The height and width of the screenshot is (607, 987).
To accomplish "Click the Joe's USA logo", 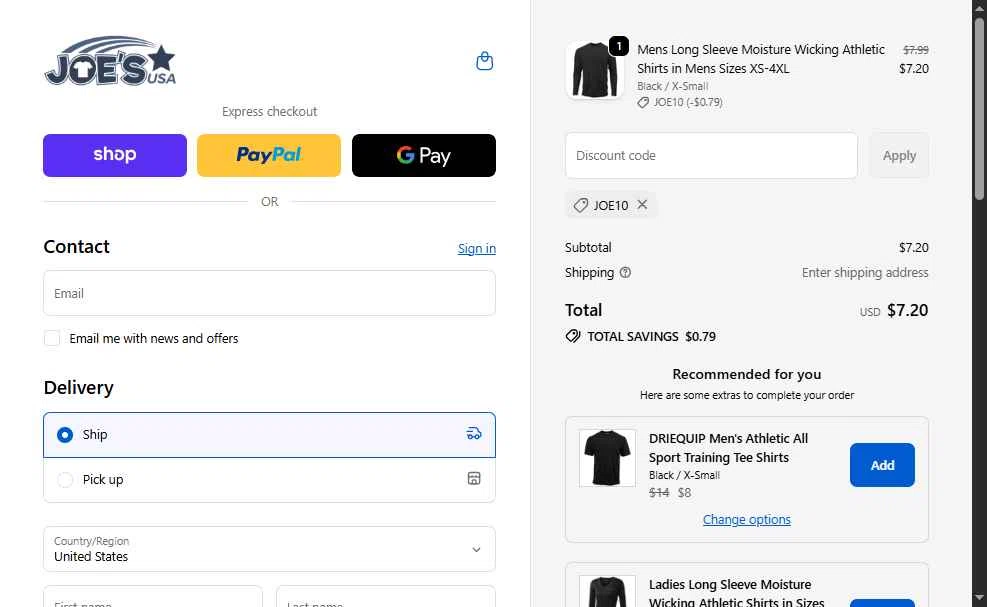I will (110, 60).
